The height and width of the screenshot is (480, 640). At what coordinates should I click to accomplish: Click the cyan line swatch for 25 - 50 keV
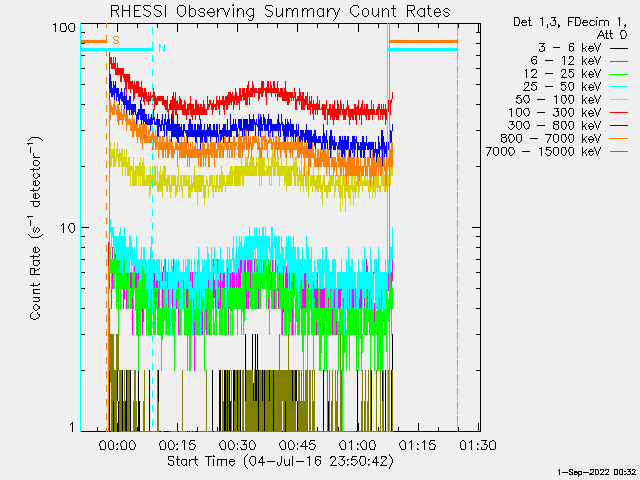(619, 87)
